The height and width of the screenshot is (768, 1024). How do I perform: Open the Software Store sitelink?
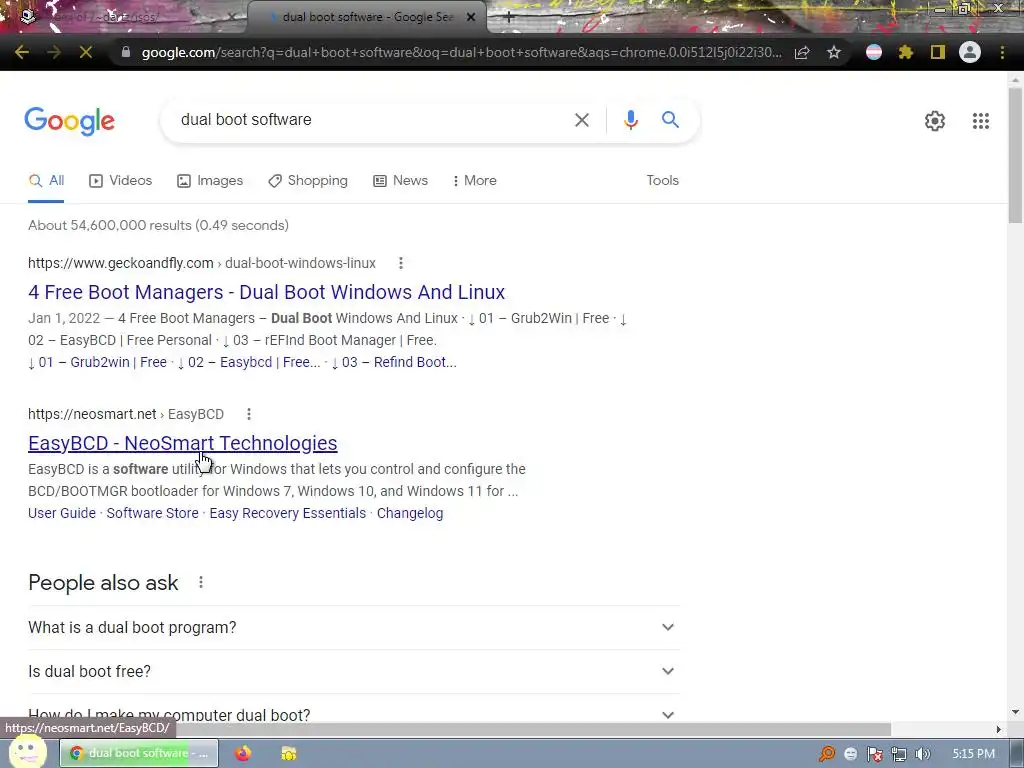point(152,513)
